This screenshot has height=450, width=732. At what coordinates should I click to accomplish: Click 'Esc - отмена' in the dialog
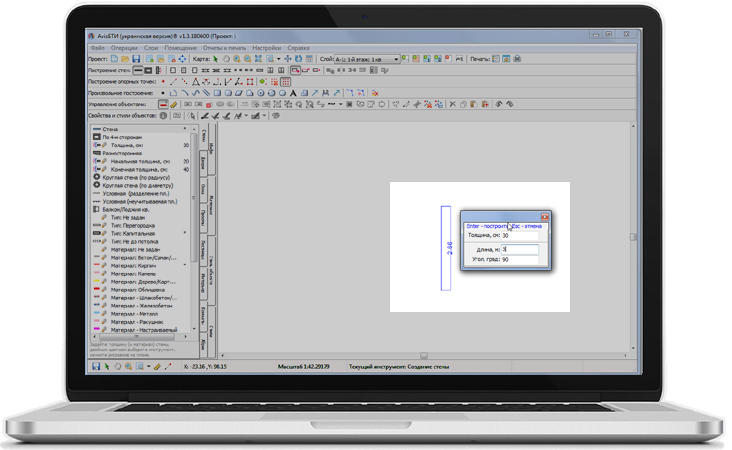(x=527, y=226)
